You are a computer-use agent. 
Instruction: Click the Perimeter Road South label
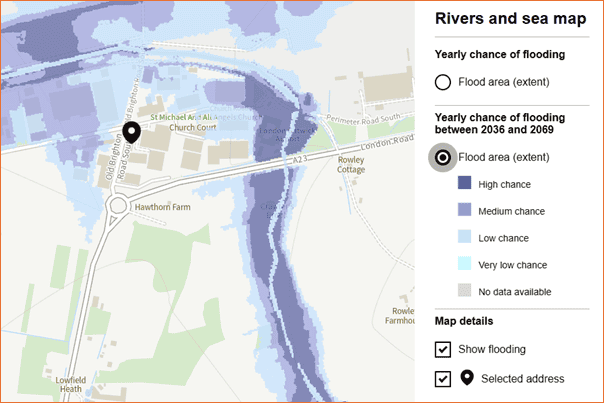363,119
